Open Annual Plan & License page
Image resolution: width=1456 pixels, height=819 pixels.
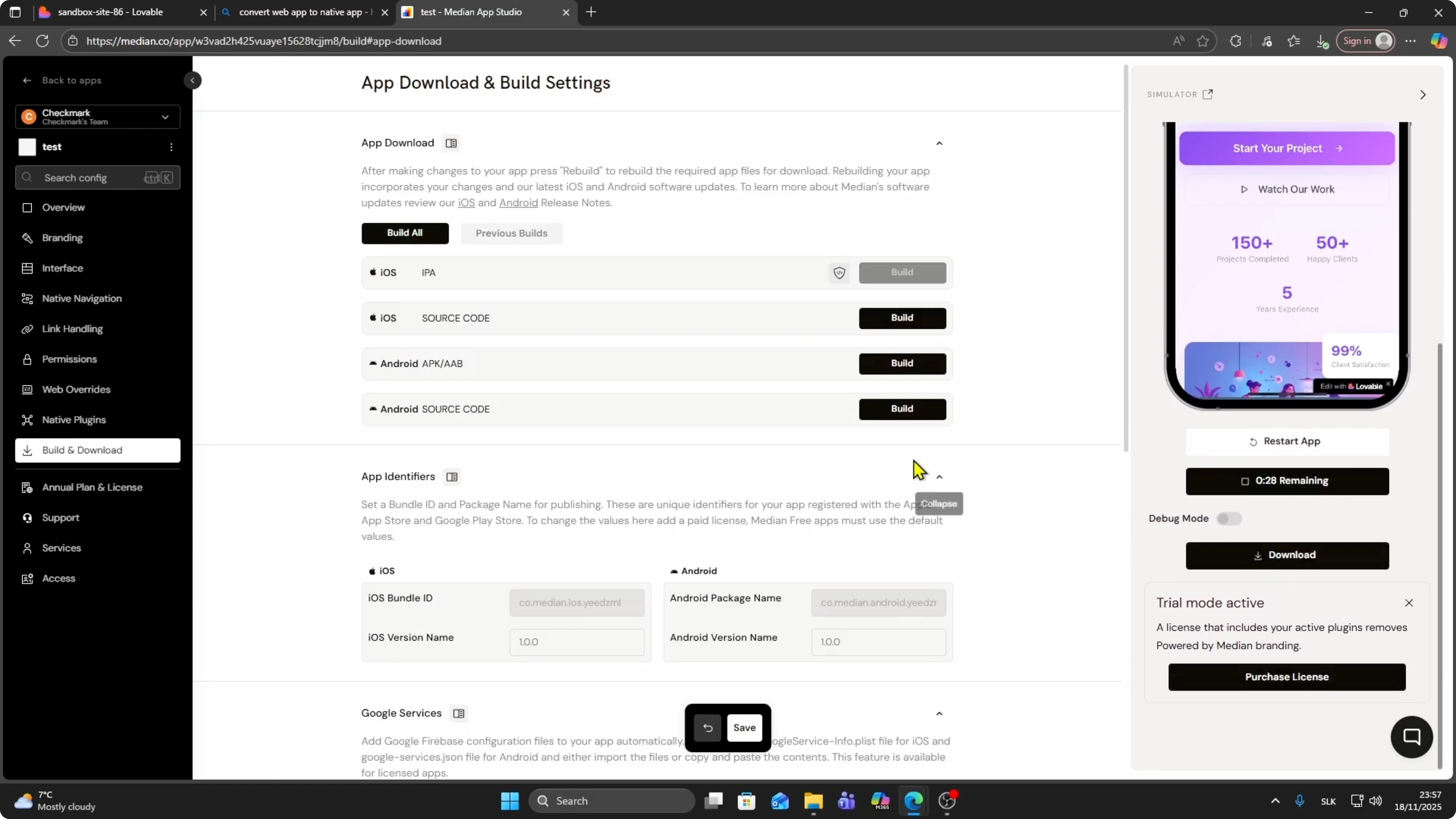98,487
